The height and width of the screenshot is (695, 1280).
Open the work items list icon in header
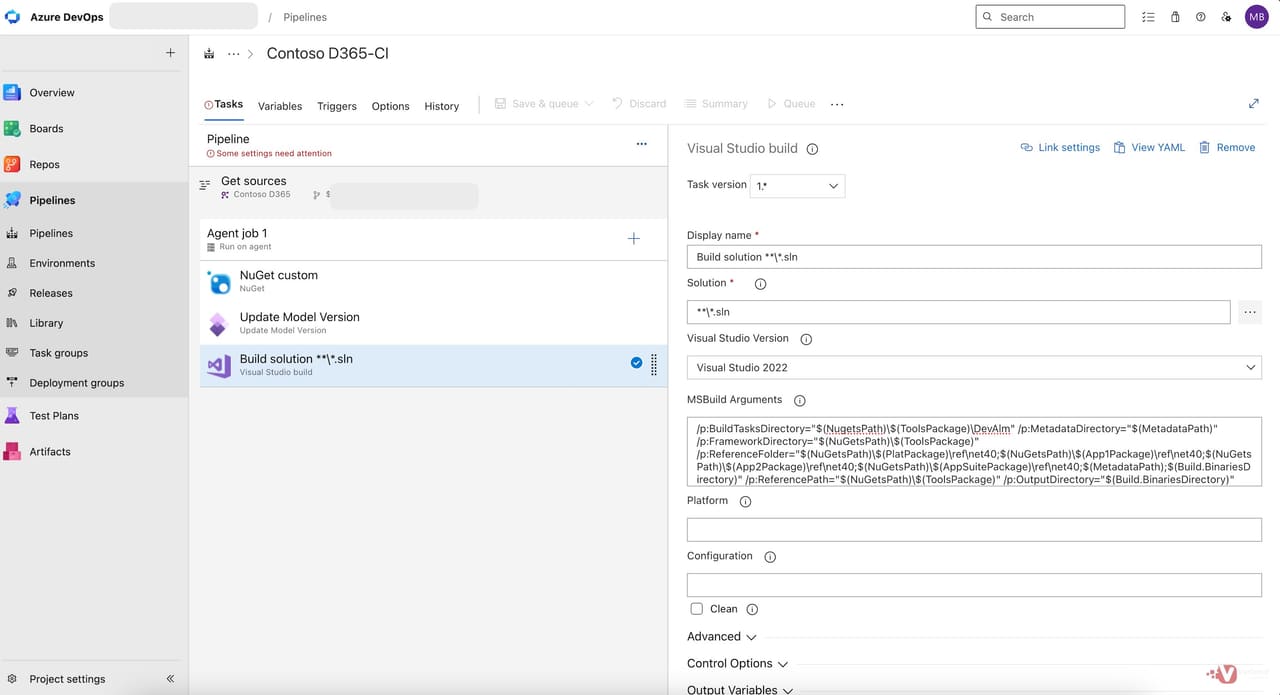(x=1148, y=17)
